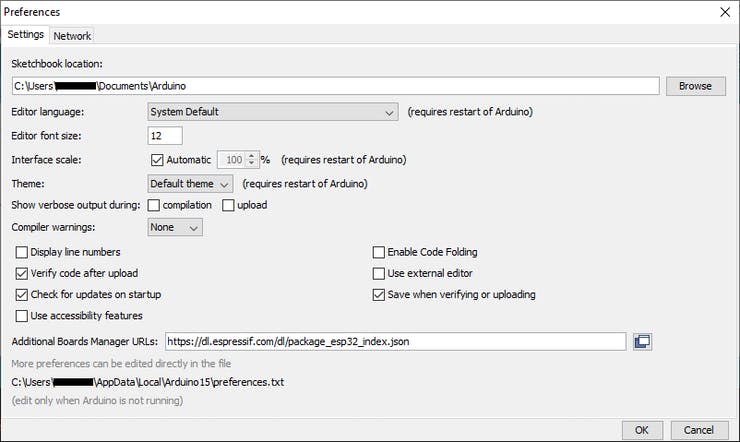This screenshot has width=740, height=442.
Task: Open the Theme dropdown
Action: [190, 184]
